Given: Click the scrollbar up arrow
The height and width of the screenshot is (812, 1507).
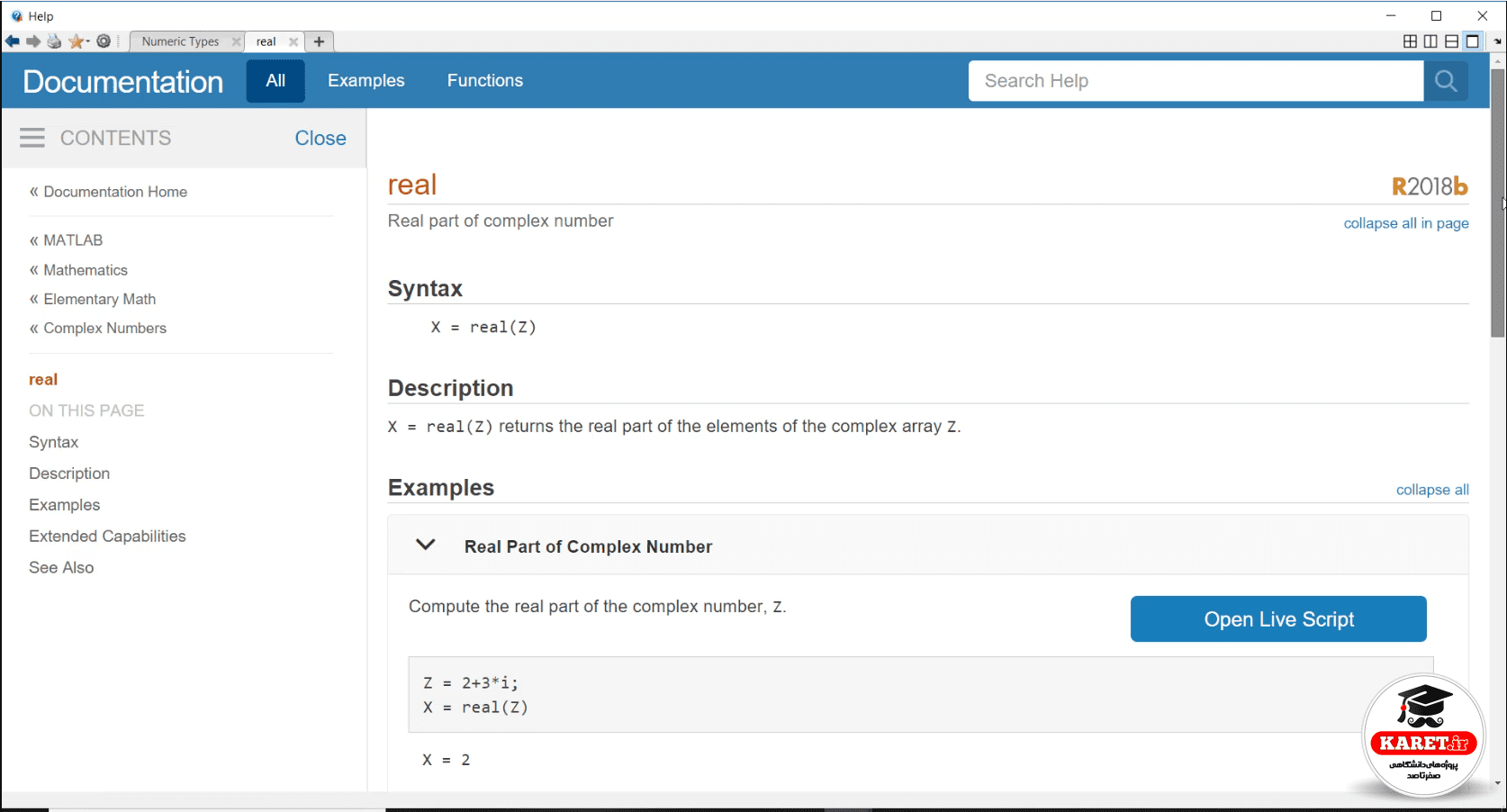Looking at the screenshot, I should click(x=1498, y=62).
